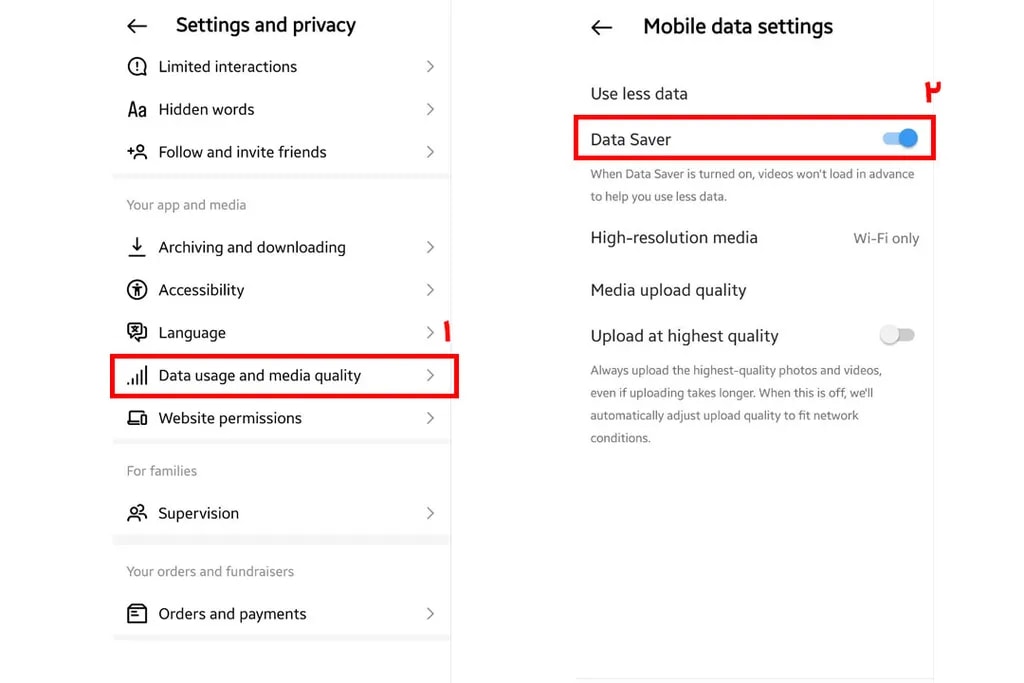The image size is (1024, 683).
Task: Go back from Settings and privacy
Action: 137,27
